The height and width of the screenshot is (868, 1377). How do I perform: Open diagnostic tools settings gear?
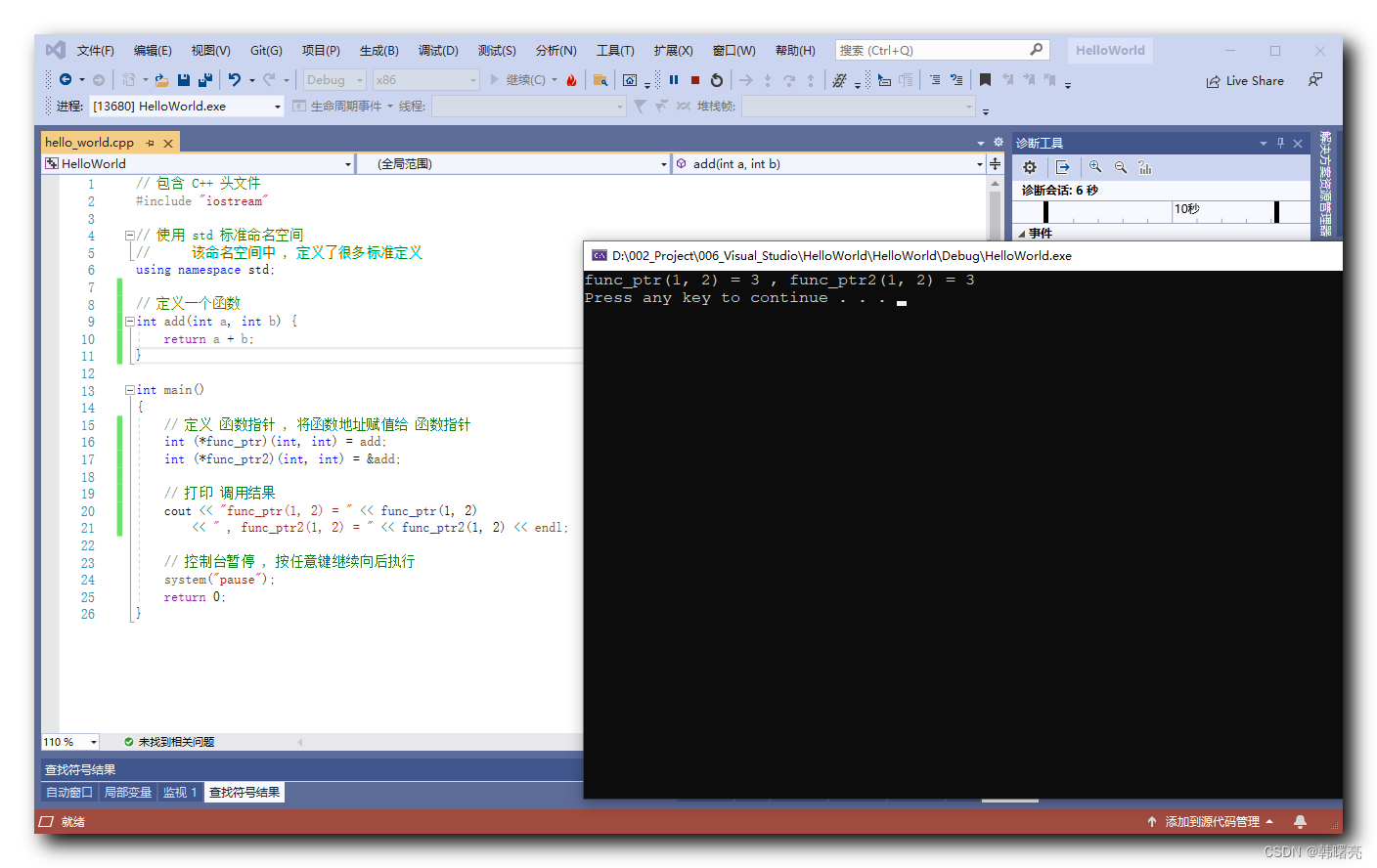click(x=1030, y=167)
